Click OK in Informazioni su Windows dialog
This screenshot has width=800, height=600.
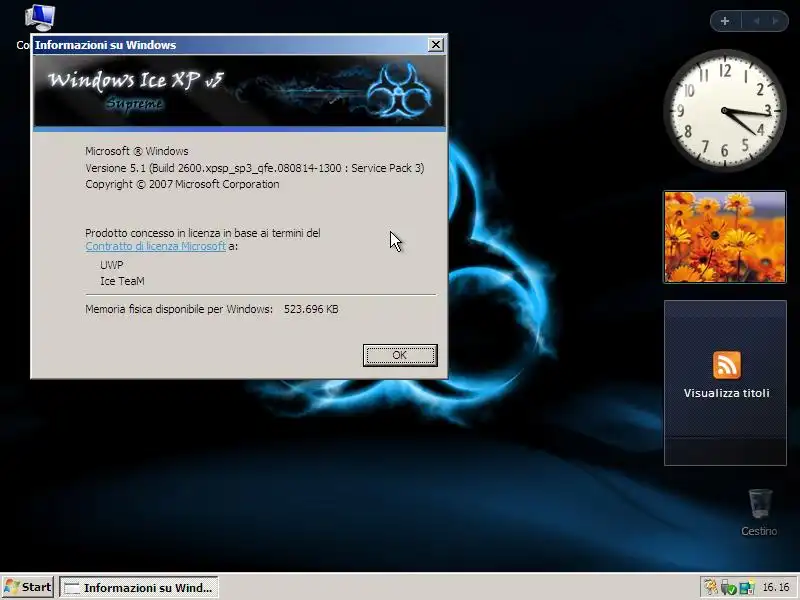pyautogui.click(x=400, y=355)
